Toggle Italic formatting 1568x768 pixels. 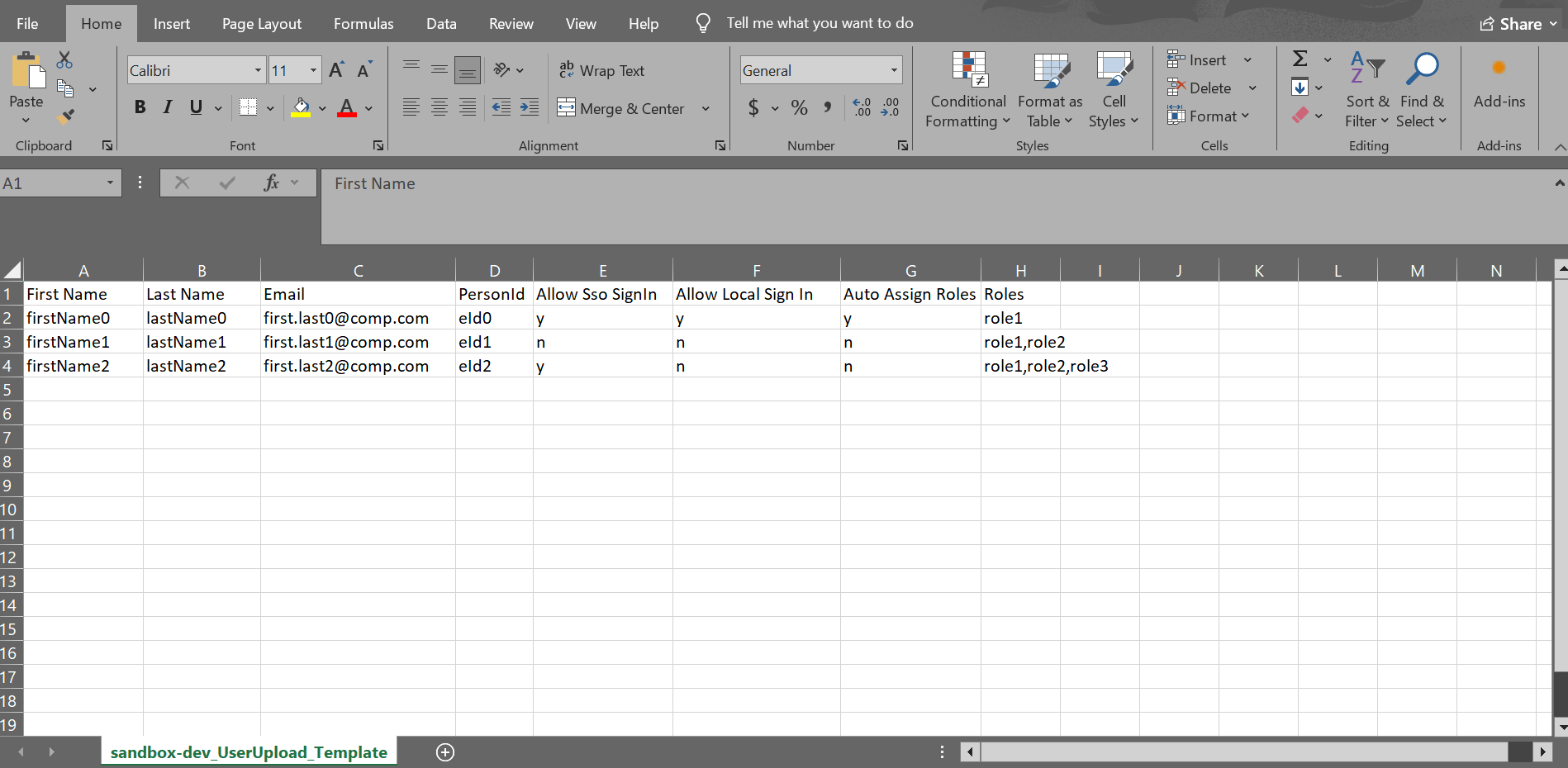[x=168, y=107]
